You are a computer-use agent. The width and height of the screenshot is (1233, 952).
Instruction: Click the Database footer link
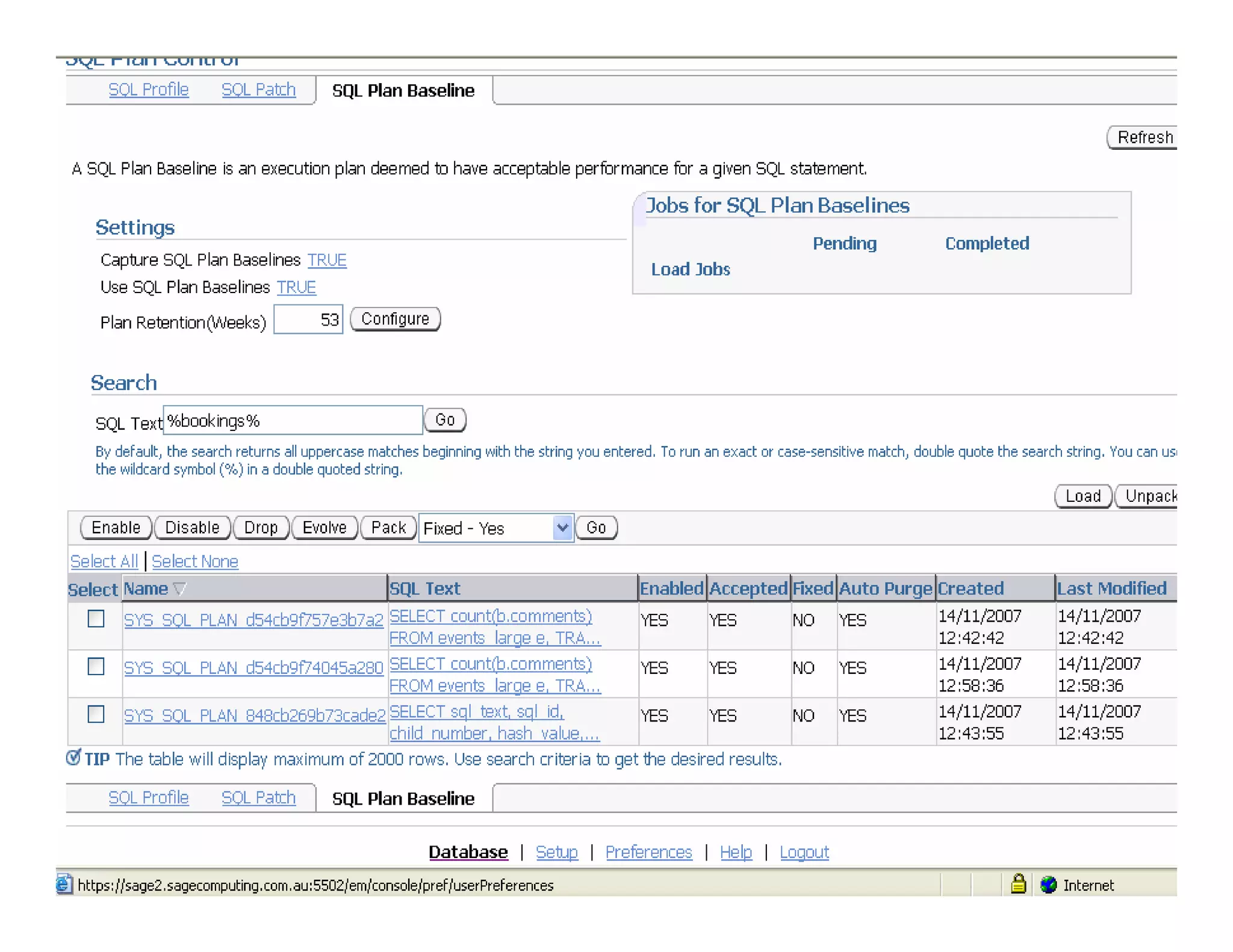pyautogui.click(x=468, y=852)
